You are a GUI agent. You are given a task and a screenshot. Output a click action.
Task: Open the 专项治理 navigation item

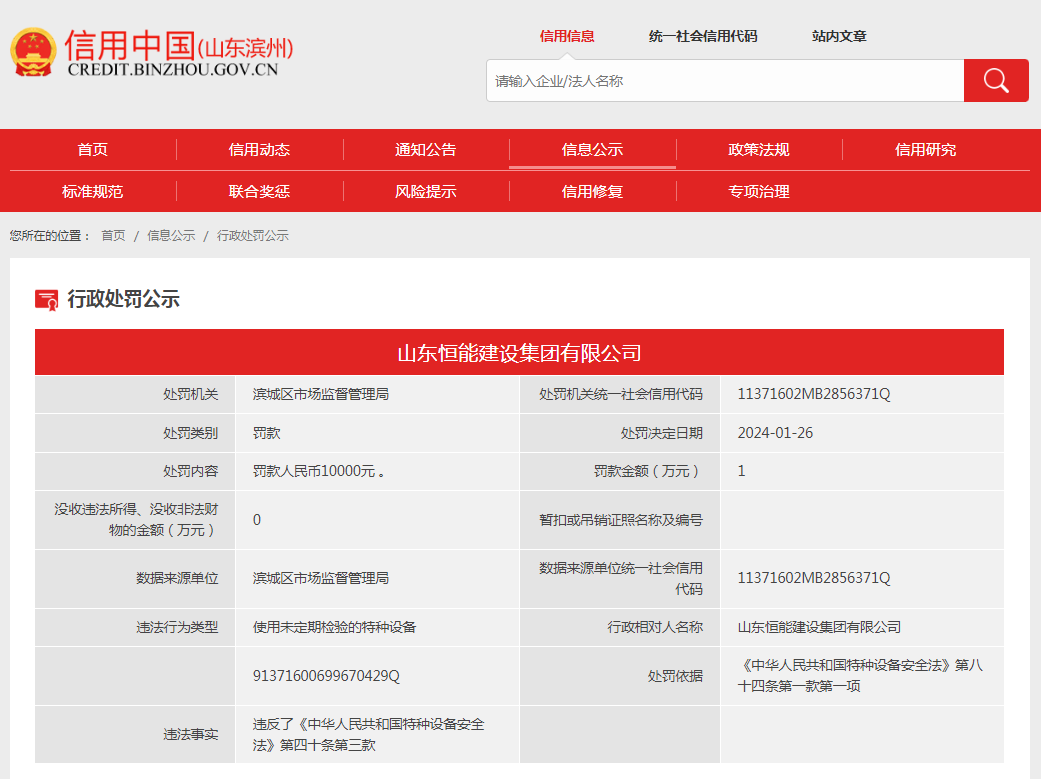(759, 191)
